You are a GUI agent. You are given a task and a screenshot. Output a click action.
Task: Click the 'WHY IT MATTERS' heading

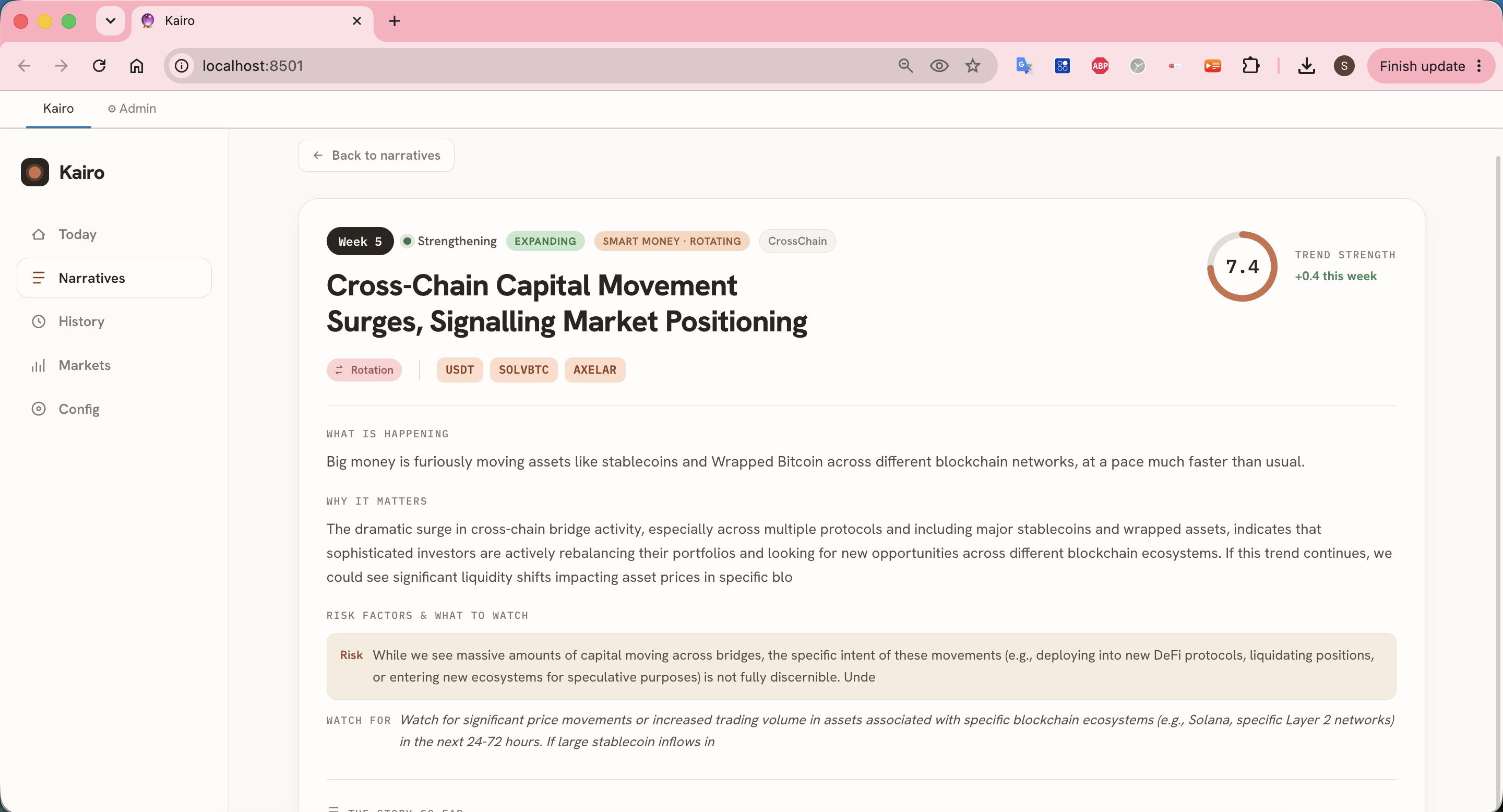(377, 501)
